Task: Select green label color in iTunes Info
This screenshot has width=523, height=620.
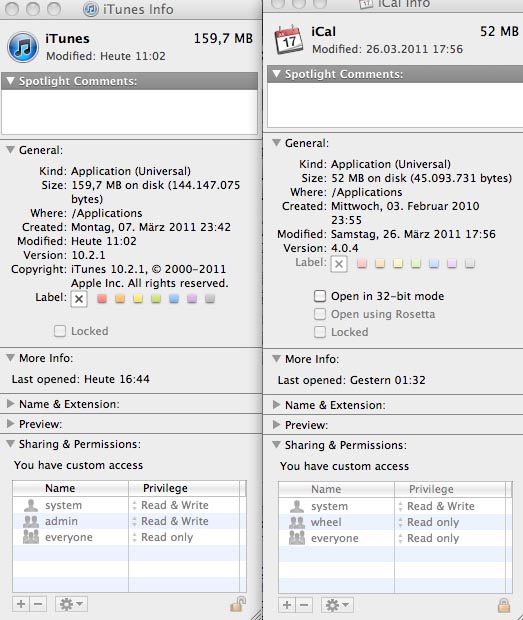Action: (x=156, y=299)
